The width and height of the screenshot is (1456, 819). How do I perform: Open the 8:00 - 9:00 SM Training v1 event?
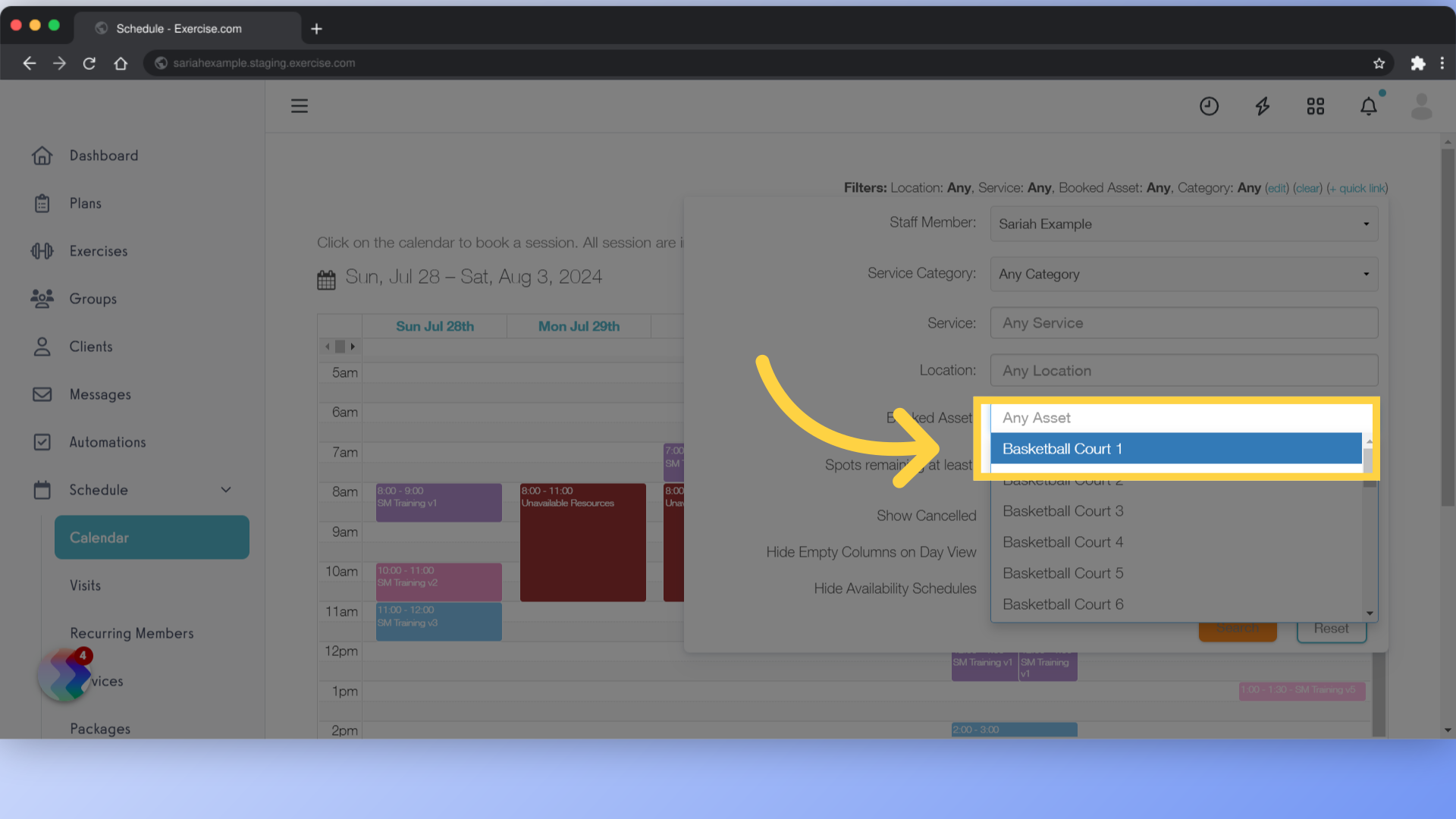point(439,503)
